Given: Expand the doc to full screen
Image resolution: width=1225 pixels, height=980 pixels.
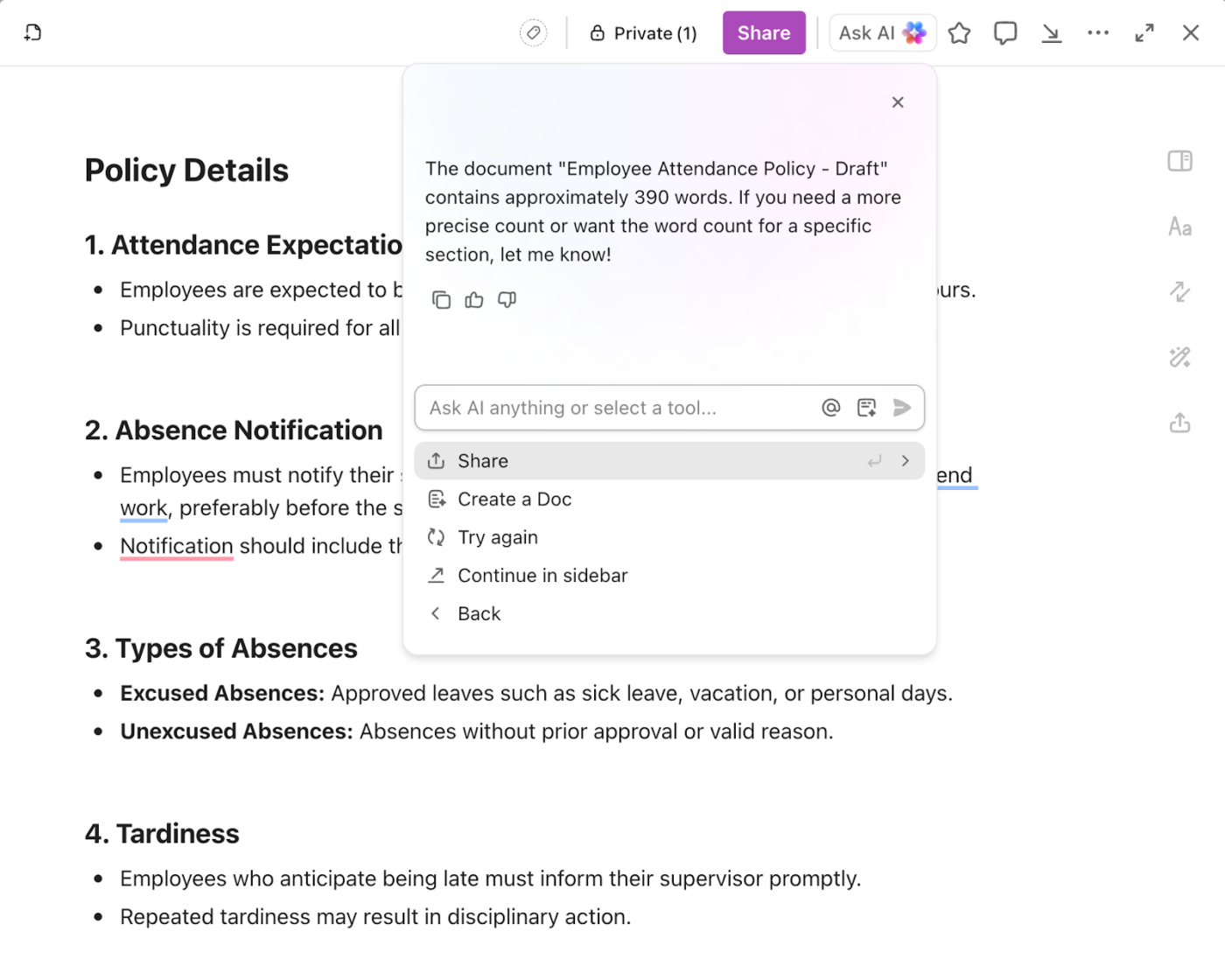Looking at the screenshot, I should (x=1144, y=33).
